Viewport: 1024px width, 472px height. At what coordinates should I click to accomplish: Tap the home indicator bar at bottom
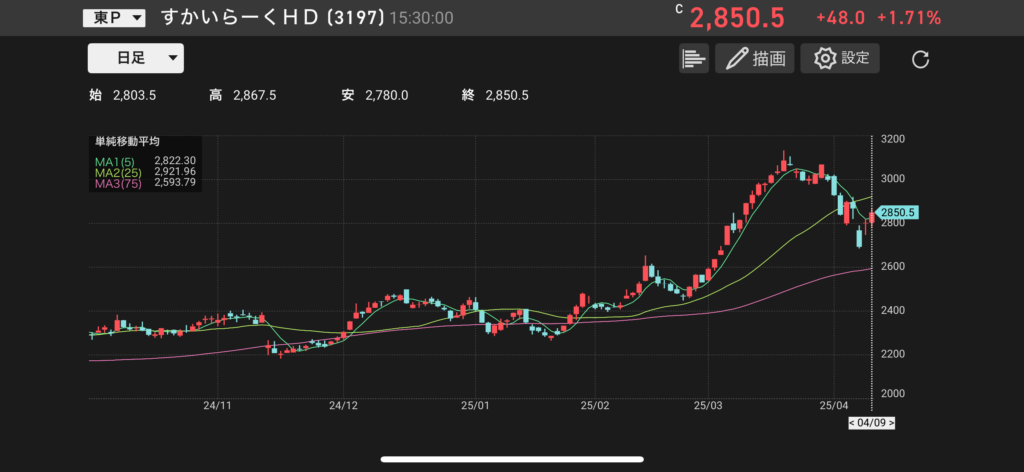pyautogui.click(x=511, y=460)
